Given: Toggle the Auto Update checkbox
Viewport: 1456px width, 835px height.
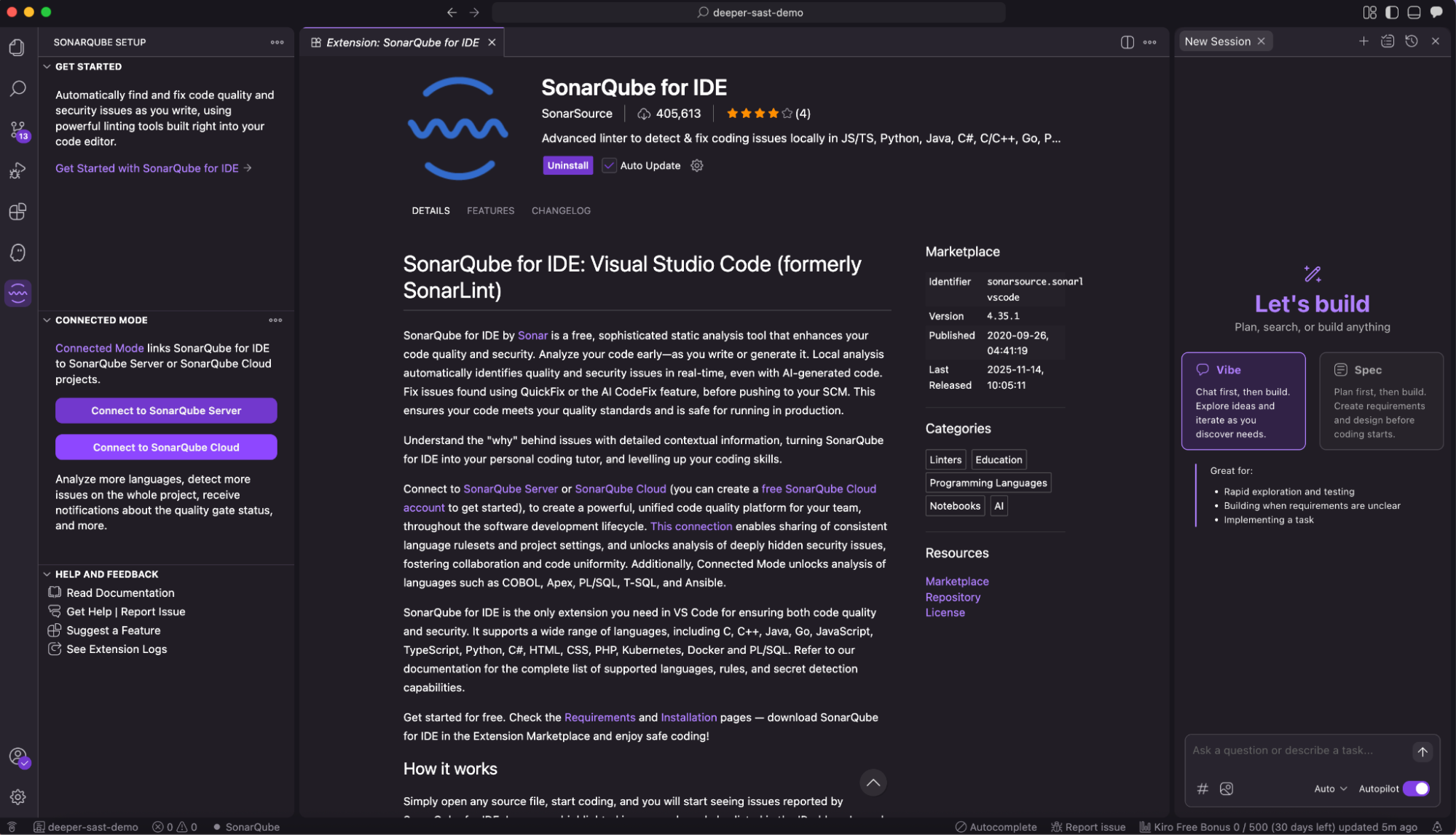Looking at the screenshot, I should pos(609,166).
